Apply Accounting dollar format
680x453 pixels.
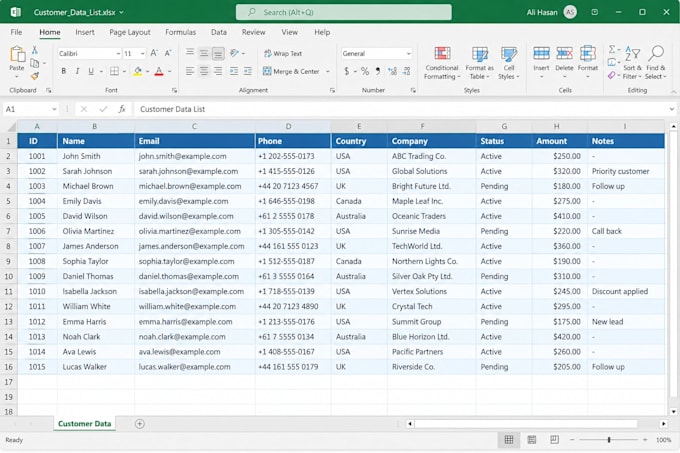(x=347, y=71)
